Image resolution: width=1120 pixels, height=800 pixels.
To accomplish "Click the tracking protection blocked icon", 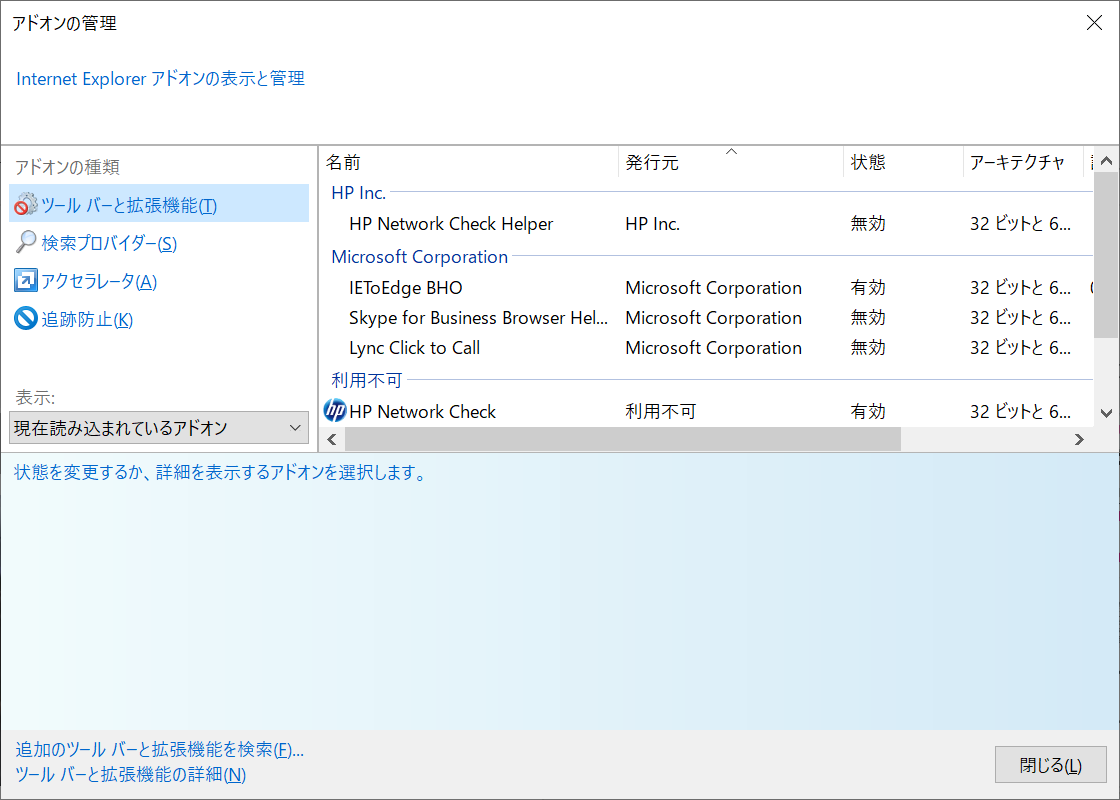I will click(x=26, y=318).
